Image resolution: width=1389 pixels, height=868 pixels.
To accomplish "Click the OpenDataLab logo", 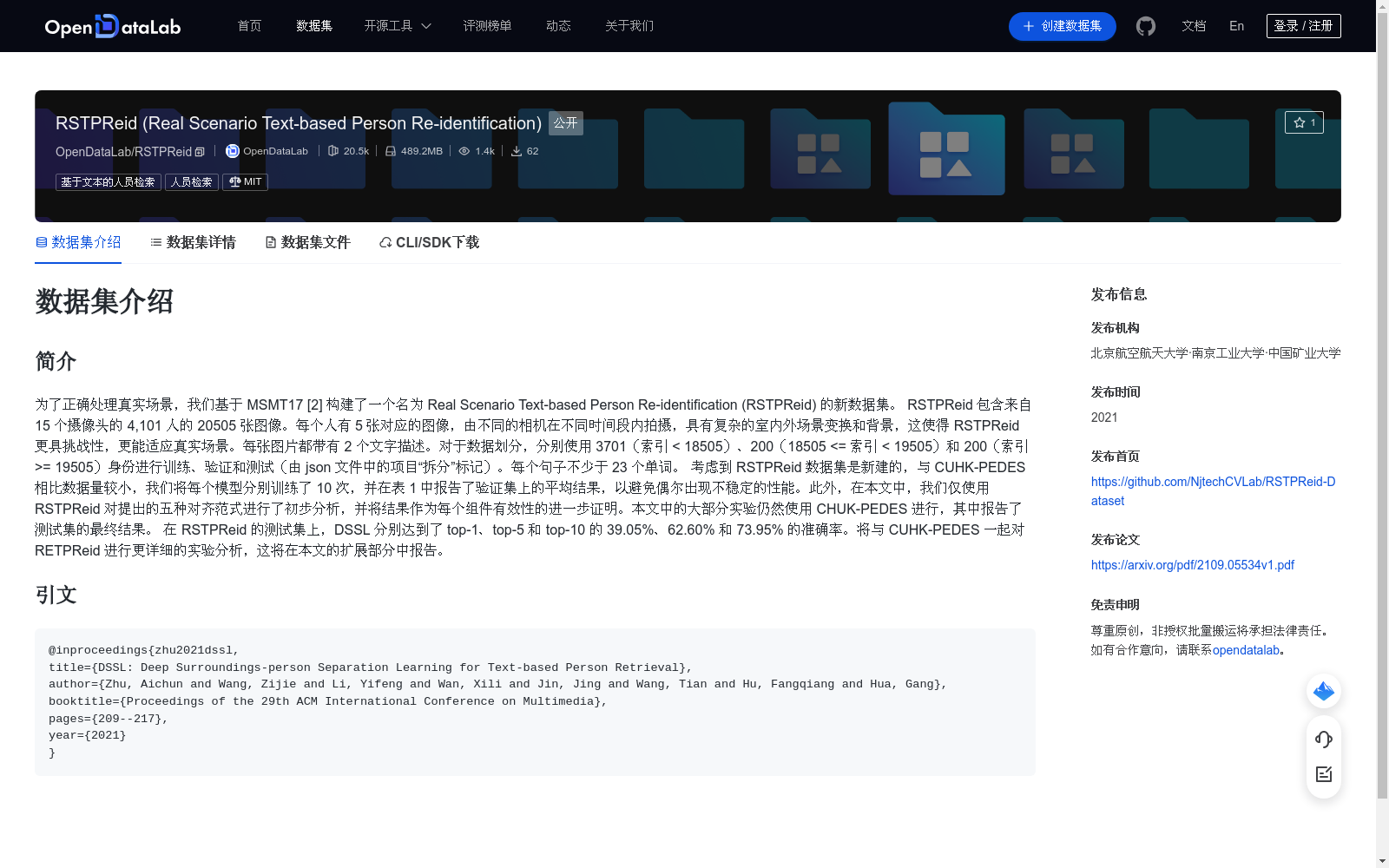I will point(113,26).
